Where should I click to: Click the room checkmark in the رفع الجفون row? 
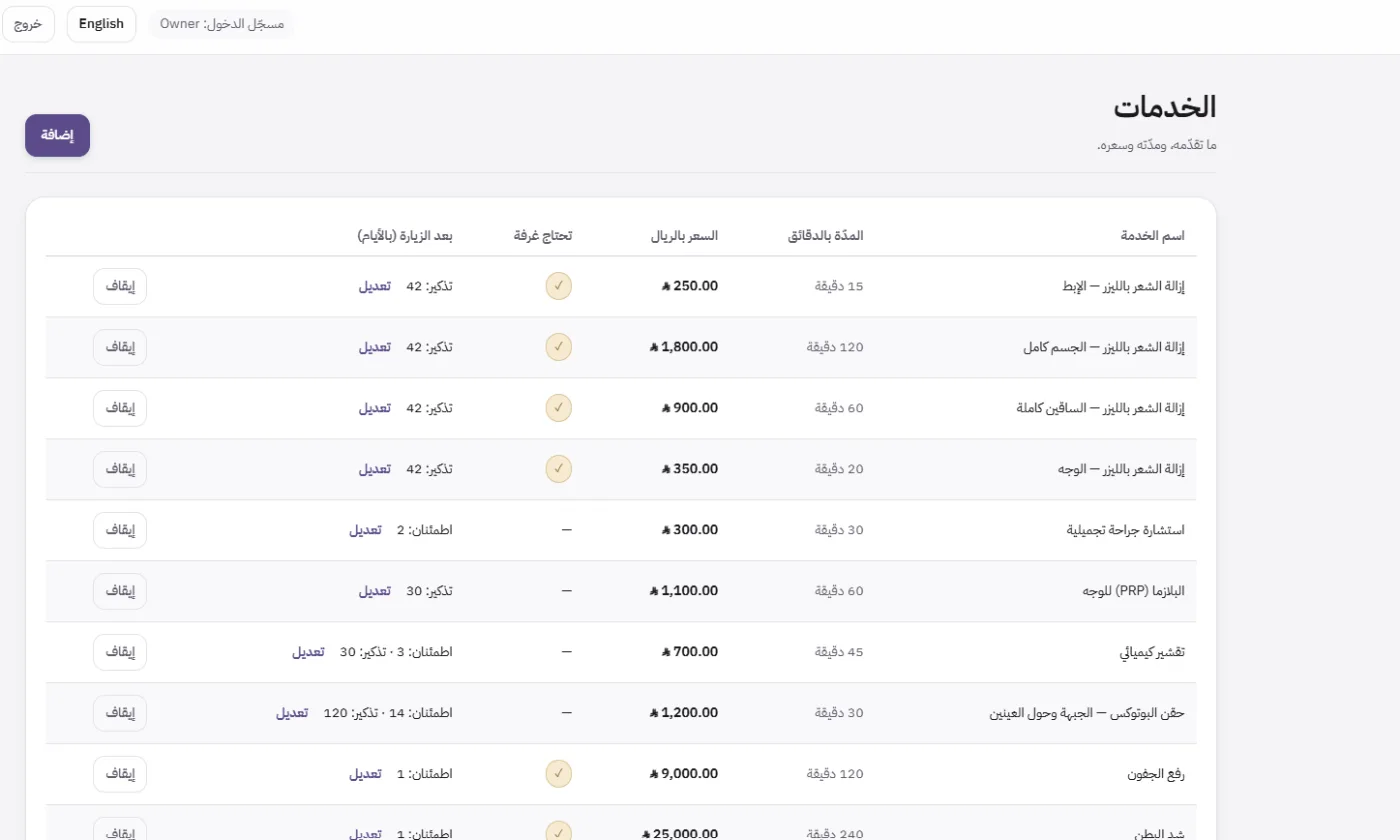point(558,774)
